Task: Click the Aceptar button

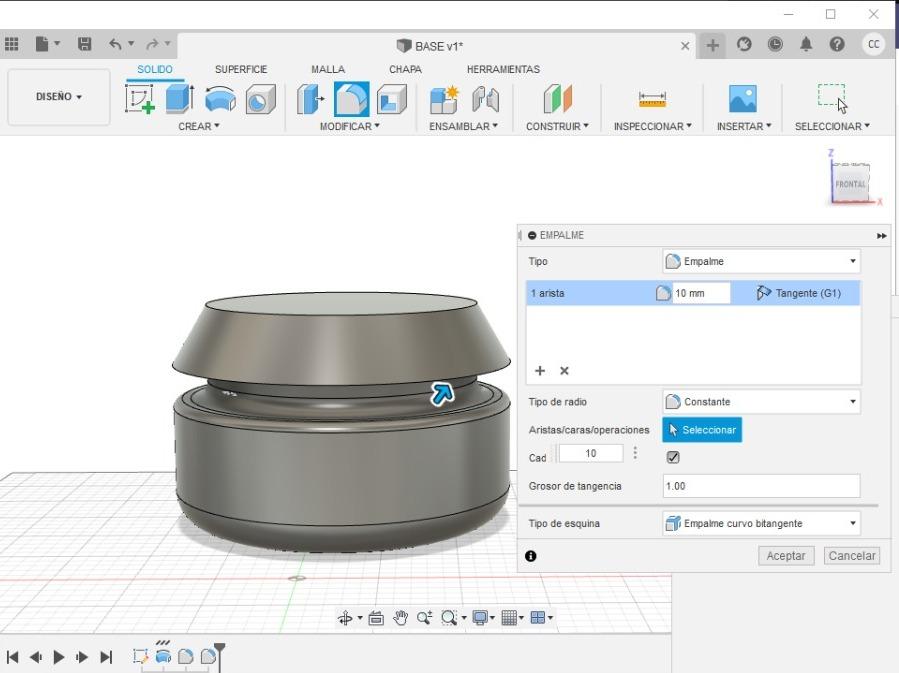Action: pyautogui.click(x=786, y=556)
